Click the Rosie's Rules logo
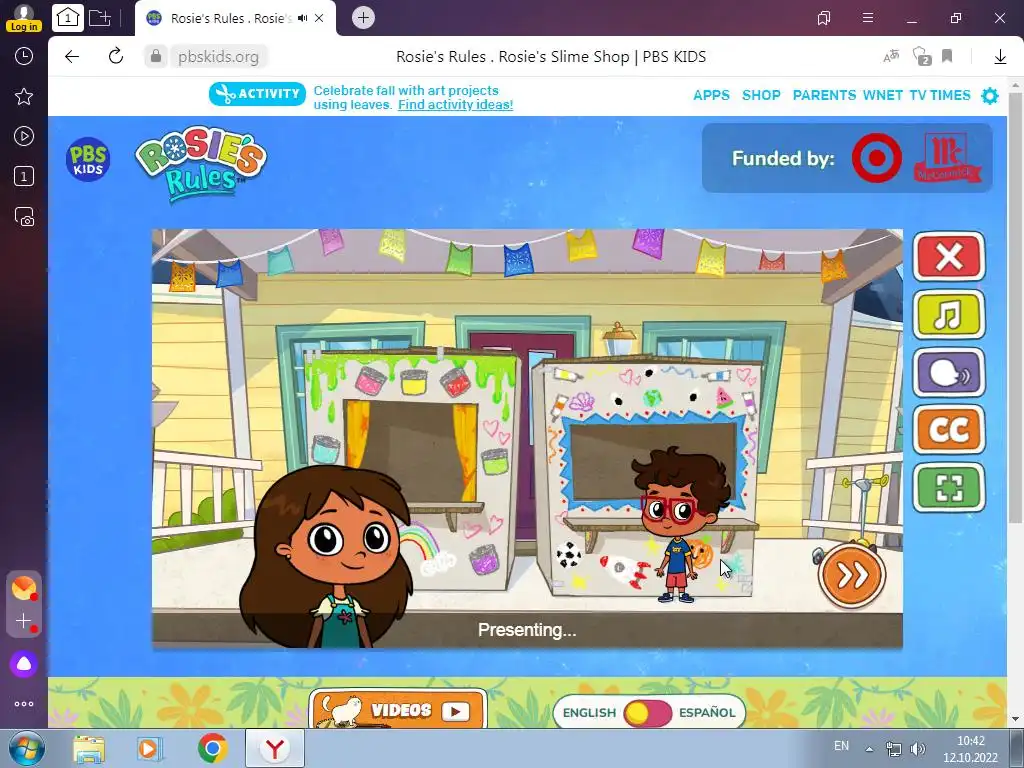Screen dimensions: 1024x768 pos(200,163)
